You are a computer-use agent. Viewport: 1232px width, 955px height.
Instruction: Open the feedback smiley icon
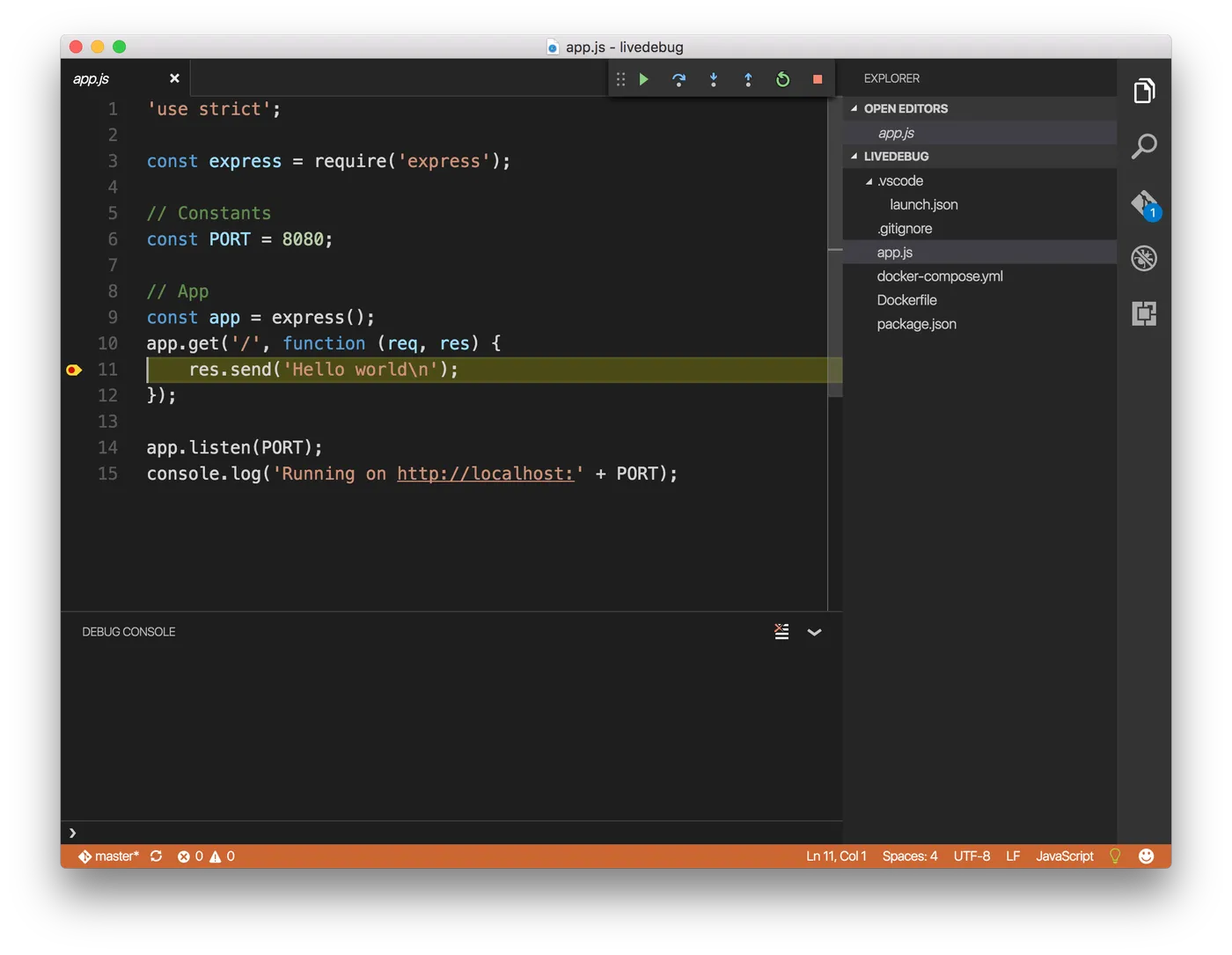point(1146,856)
